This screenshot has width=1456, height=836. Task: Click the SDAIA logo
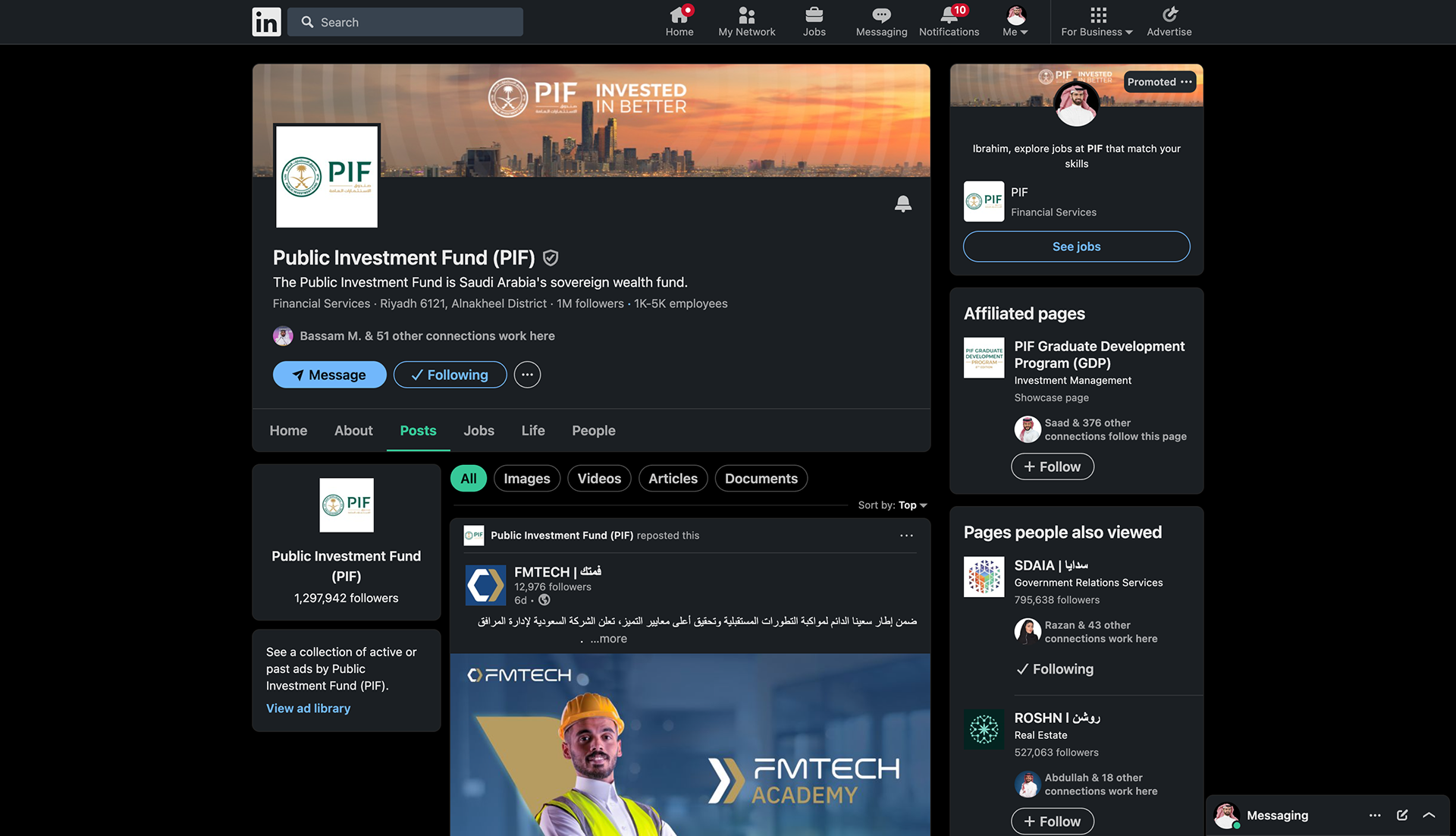click(984, 577)
